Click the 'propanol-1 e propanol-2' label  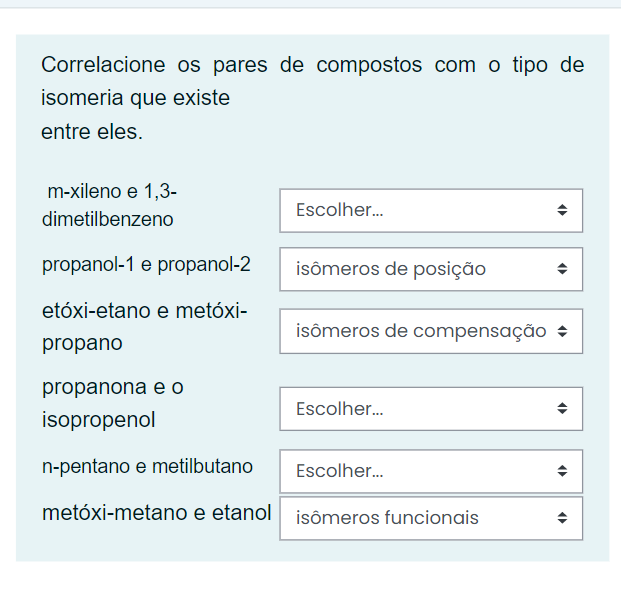coord(146,264)
